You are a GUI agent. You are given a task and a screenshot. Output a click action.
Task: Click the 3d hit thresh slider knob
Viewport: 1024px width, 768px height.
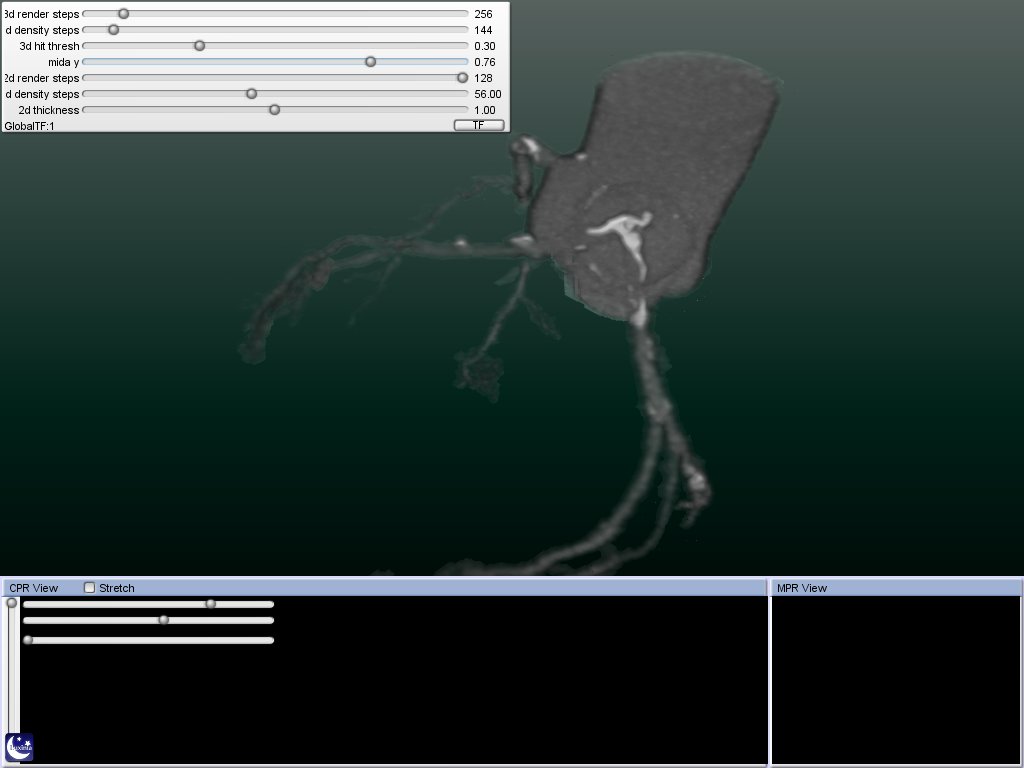pos(199,46)
